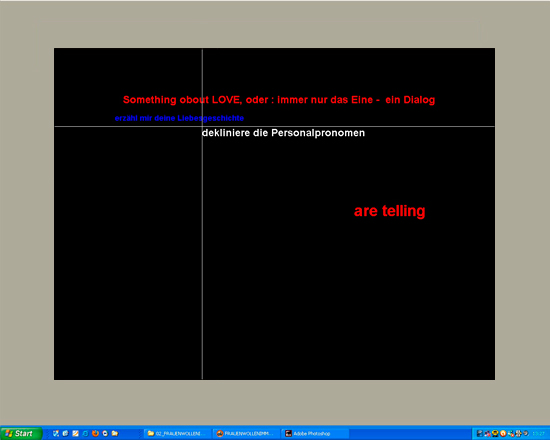The height and width of the screenshot is (440, 550).
Task: Launch Firefox from the Quick Launch bar
Action: point(95,433)
